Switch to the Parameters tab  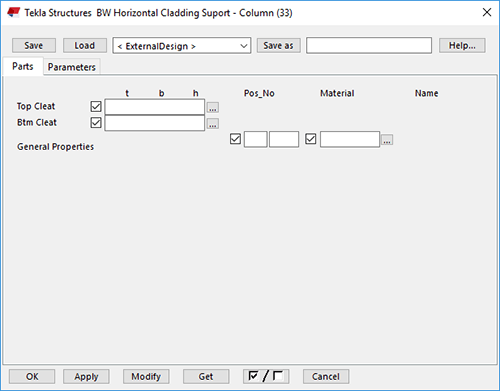coord(72,67)
